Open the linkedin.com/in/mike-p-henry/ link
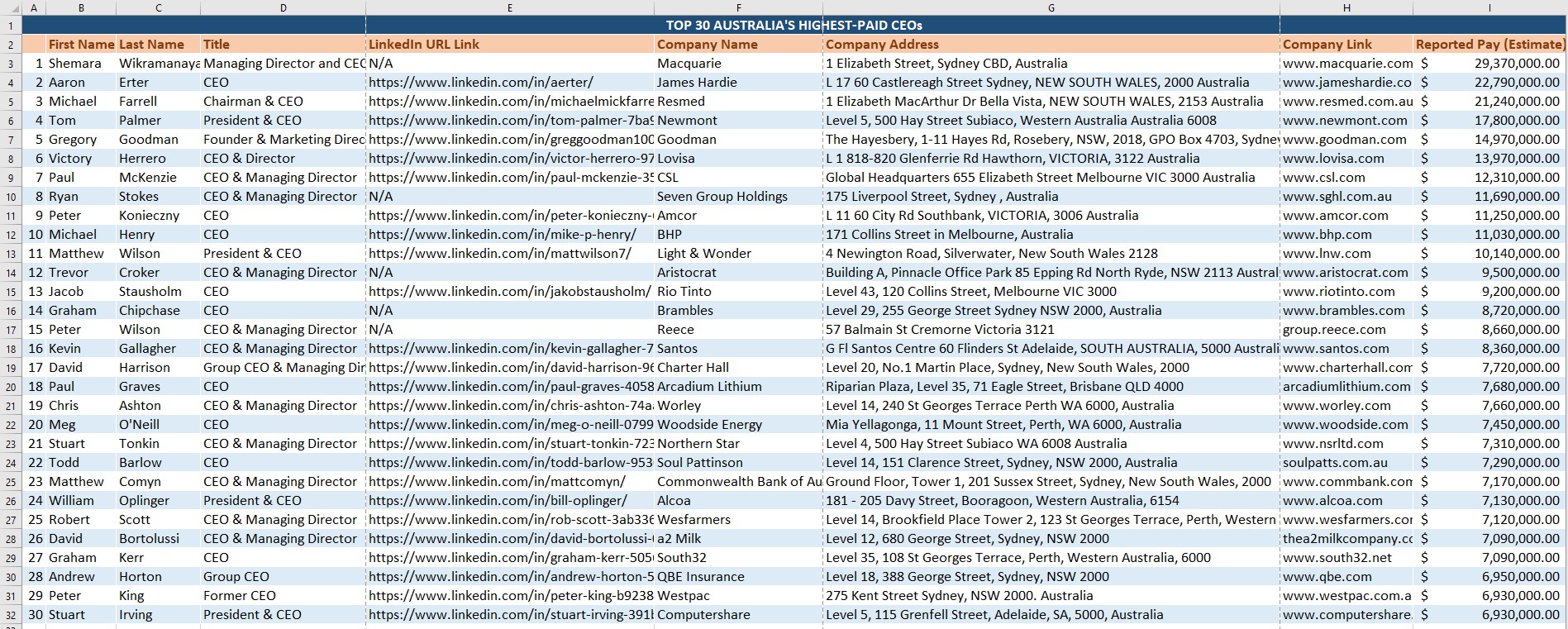The height and width of the screenshot is (629, 1568). (503, 235)
